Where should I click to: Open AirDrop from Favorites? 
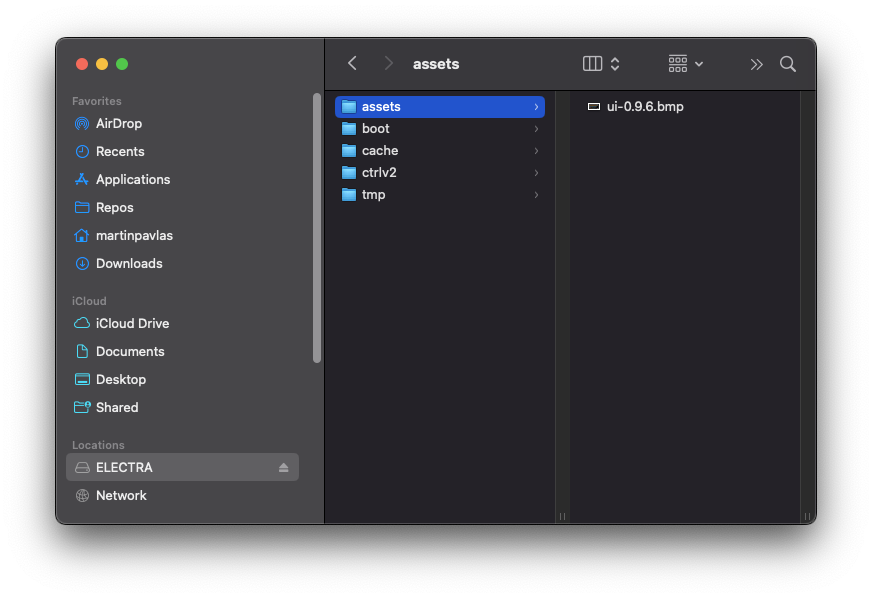point(182,123)
